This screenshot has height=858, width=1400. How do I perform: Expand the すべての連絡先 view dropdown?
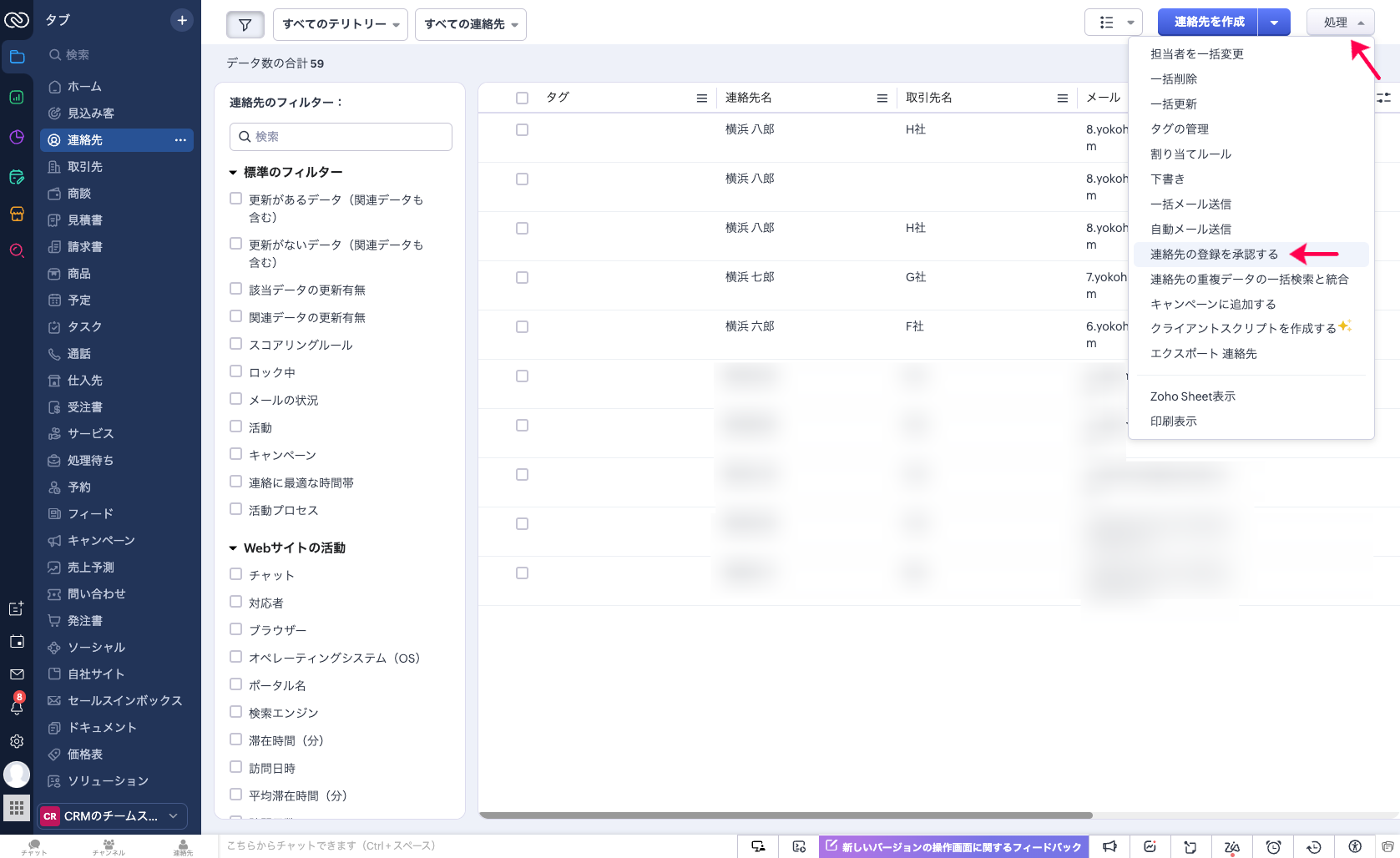point(470,24)
